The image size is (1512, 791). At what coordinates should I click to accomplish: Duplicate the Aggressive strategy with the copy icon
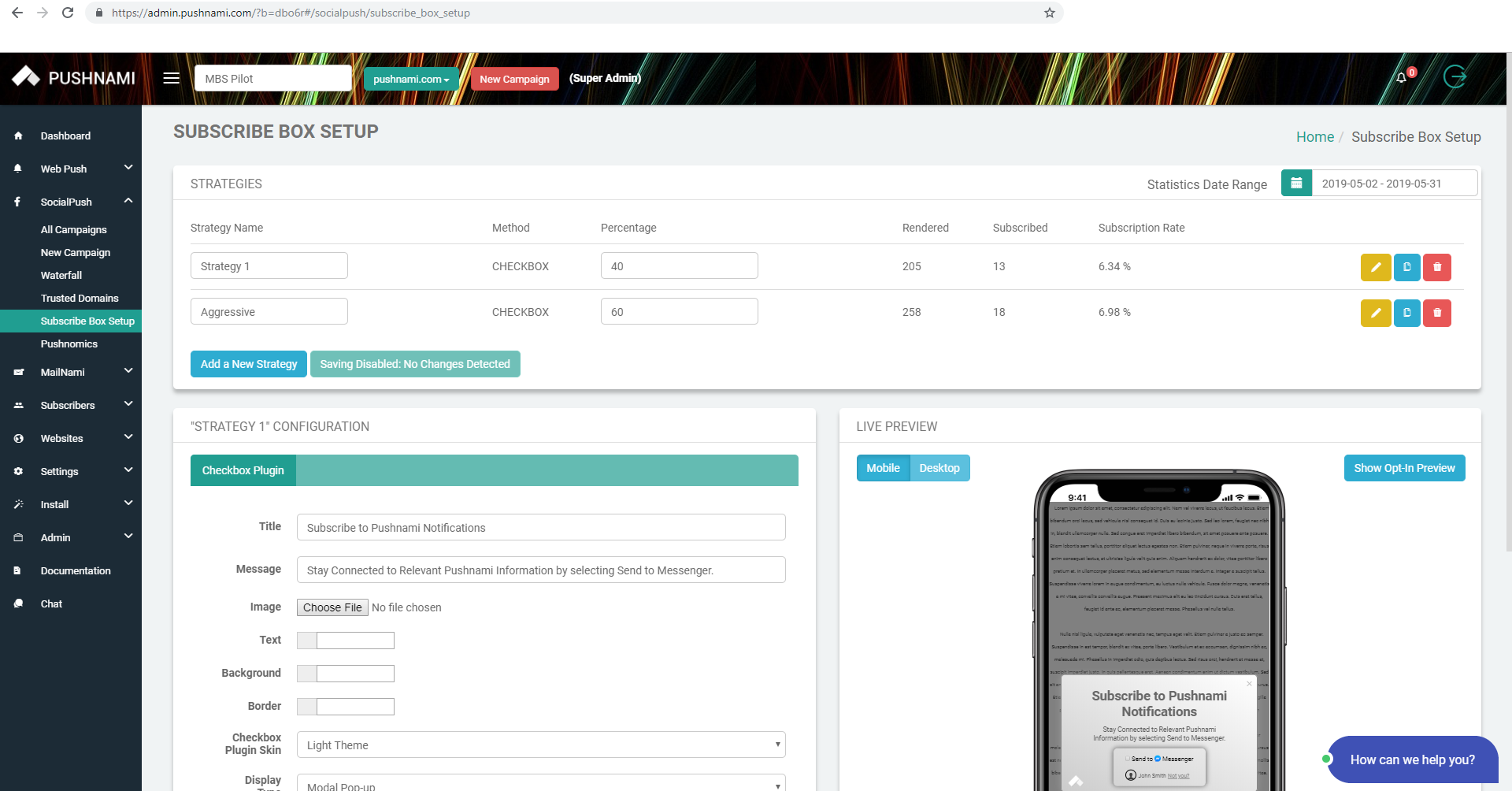1406,313
